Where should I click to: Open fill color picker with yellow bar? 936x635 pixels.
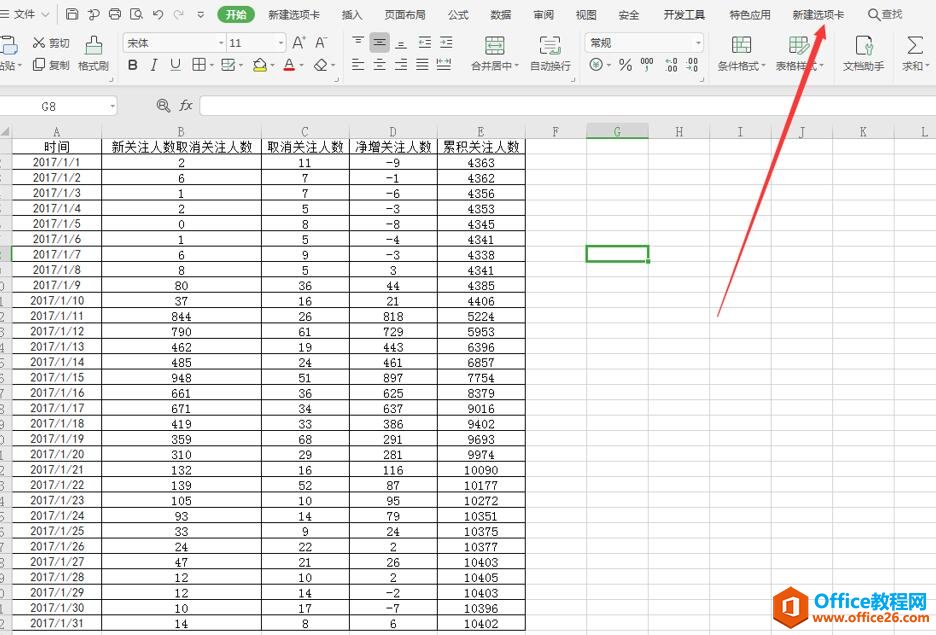coord(259,65)
